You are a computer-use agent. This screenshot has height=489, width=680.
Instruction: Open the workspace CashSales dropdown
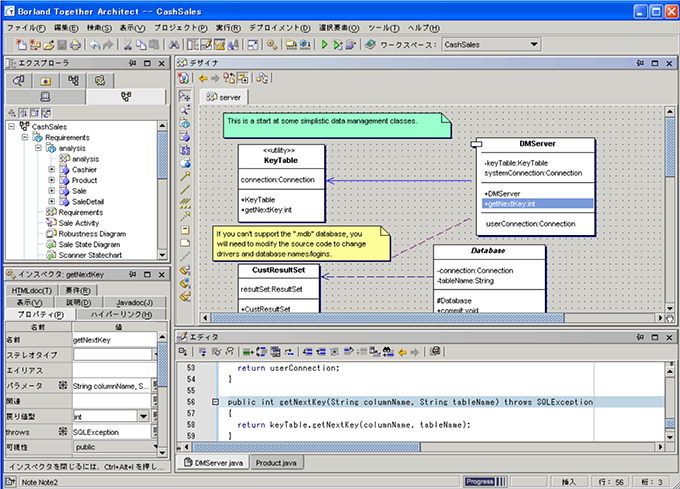point(534,45)
